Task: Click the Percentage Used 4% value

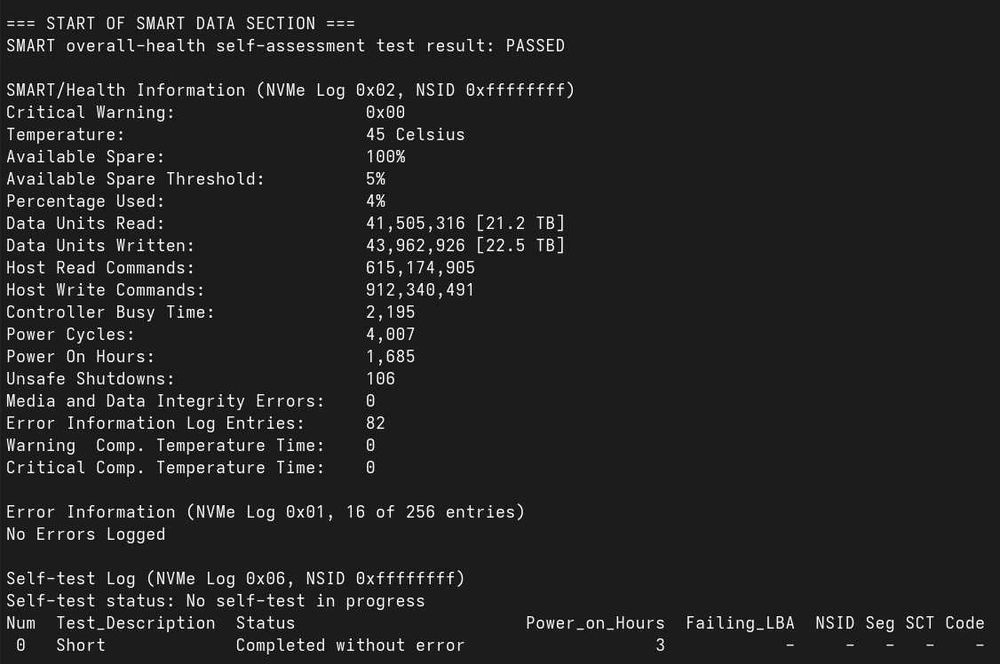Action: (x=375, y=201)
